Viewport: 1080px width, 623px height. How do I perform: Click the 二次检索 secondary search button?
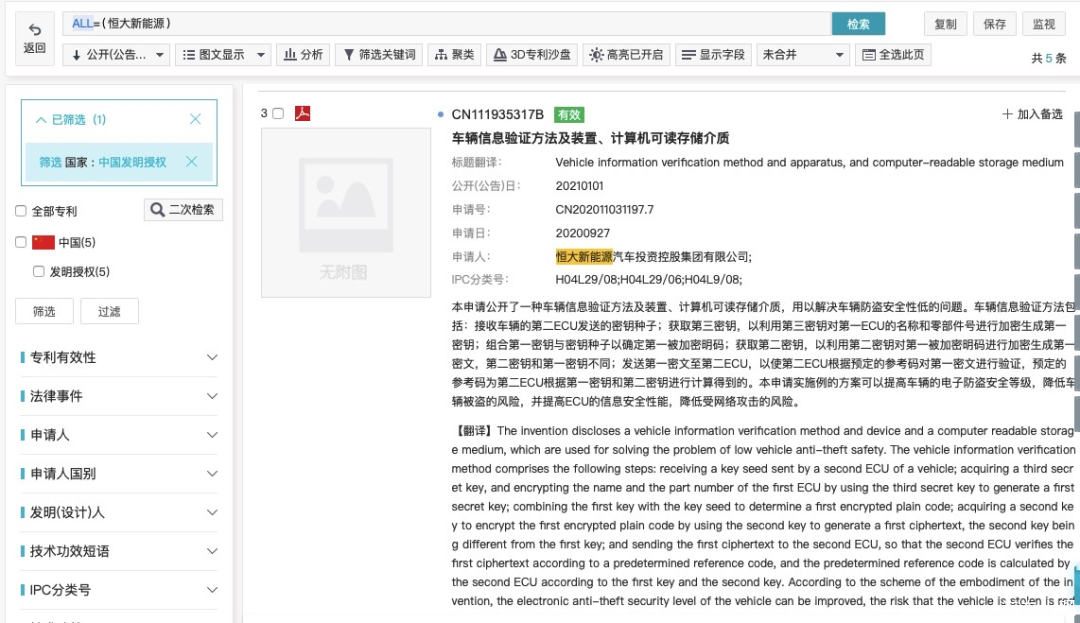(x=183, y=209)
